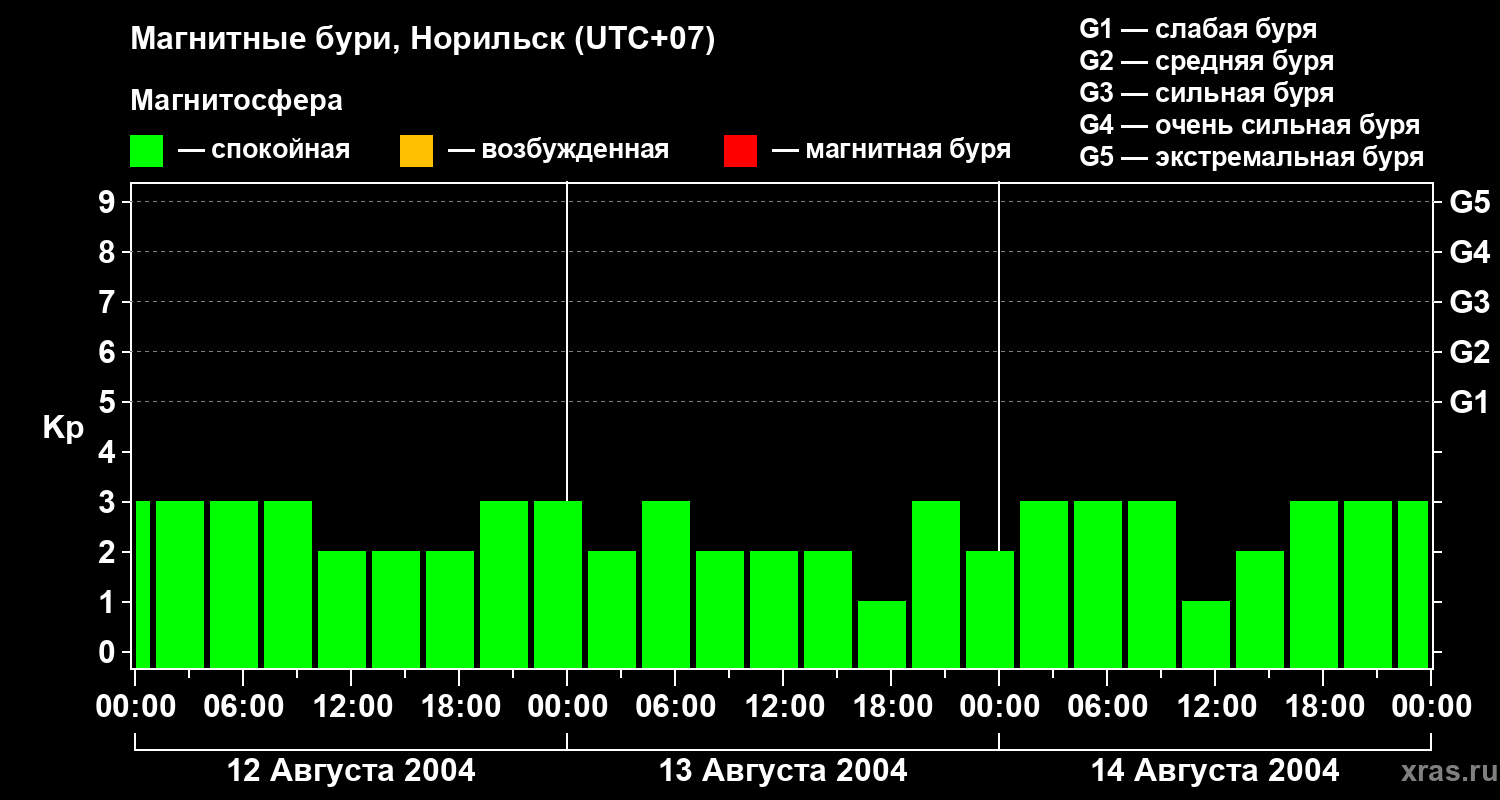Click the G5 label on right axis

[1469, 202]
